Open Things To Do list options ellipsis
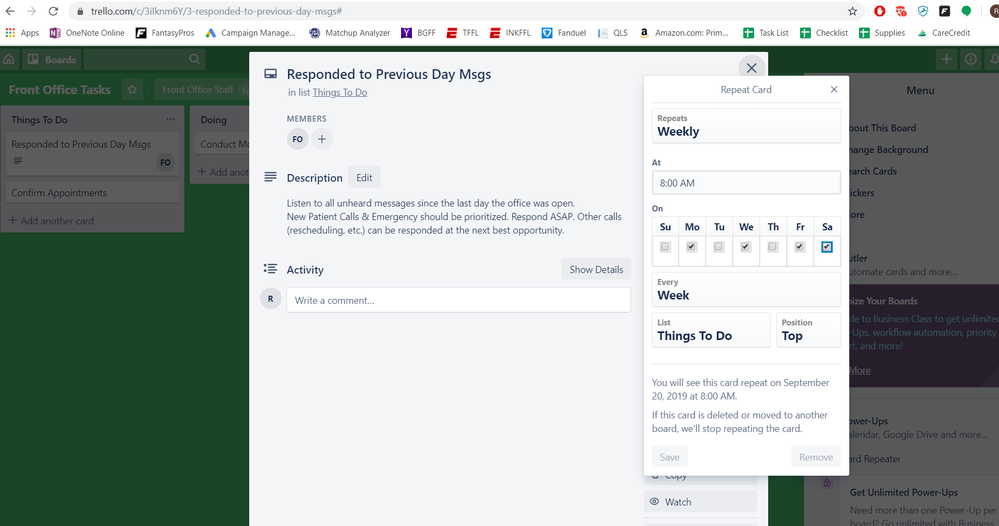 pyautogui.click(x=170, y=119)
